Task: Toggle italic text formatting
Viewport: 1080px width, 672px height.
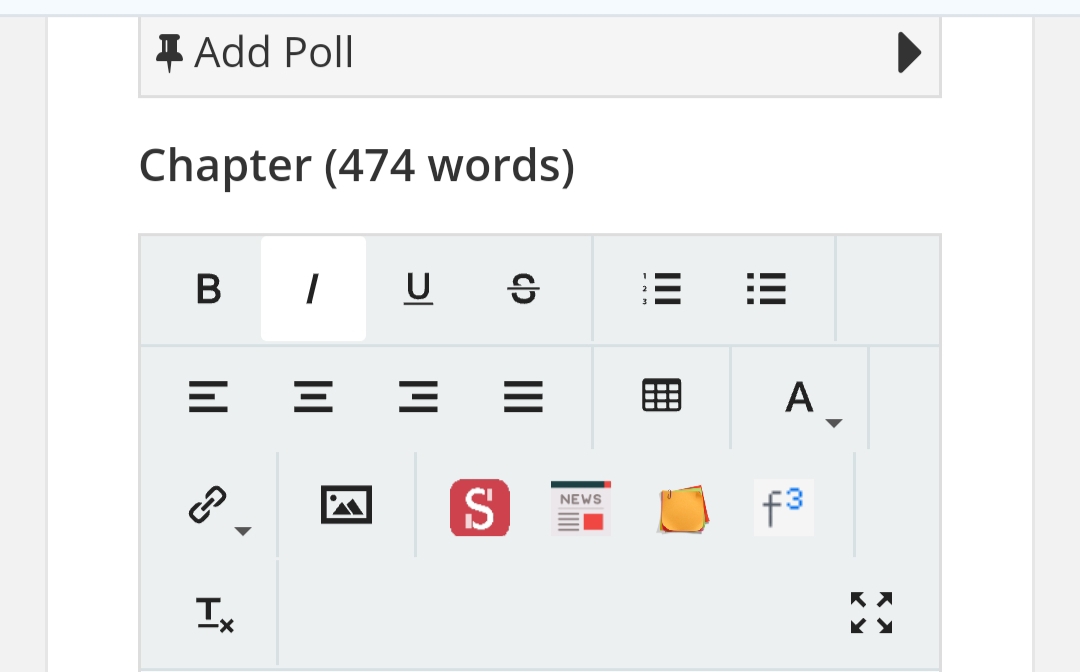Action: point(313,290)
